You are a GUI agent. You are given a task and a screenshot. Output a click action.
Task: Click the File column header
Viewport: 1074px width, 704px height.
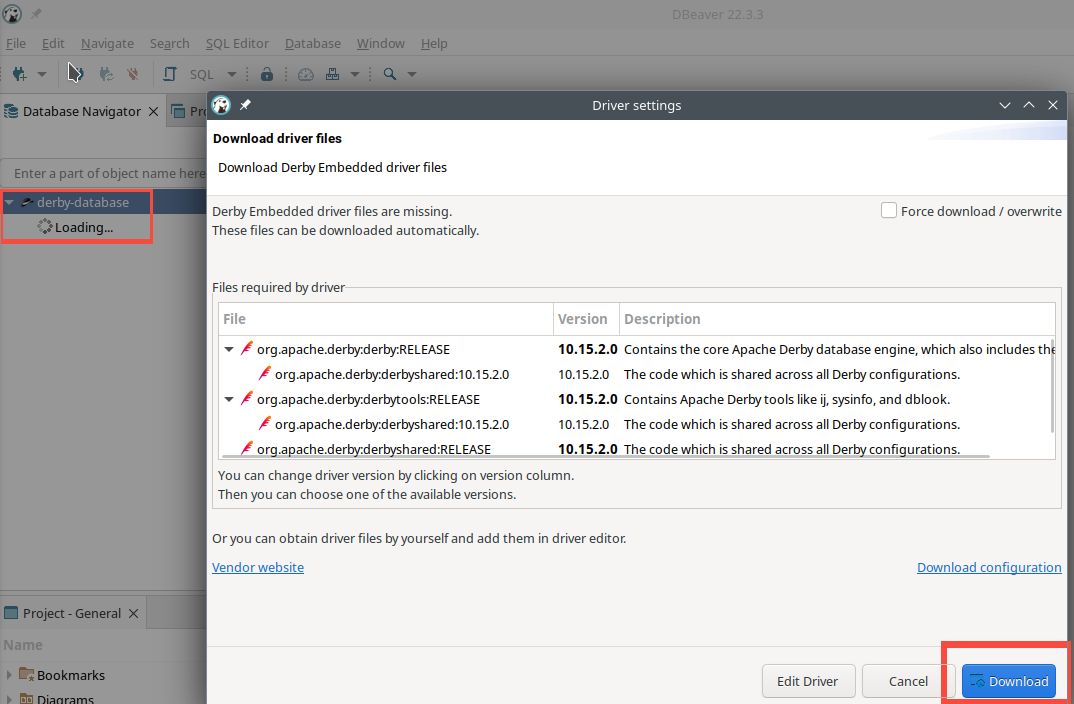pyautogui.click(x=386, y=319)
